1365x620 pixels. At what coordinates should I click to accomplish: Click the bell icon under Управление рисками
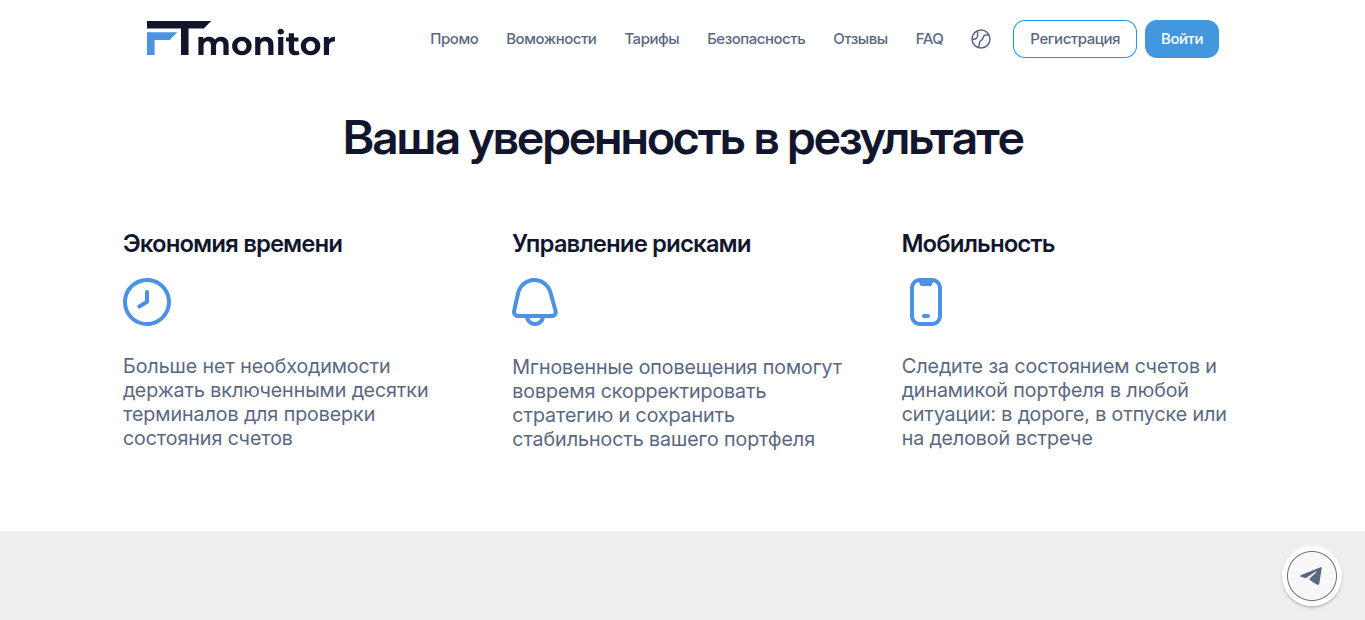click(535, 301)
